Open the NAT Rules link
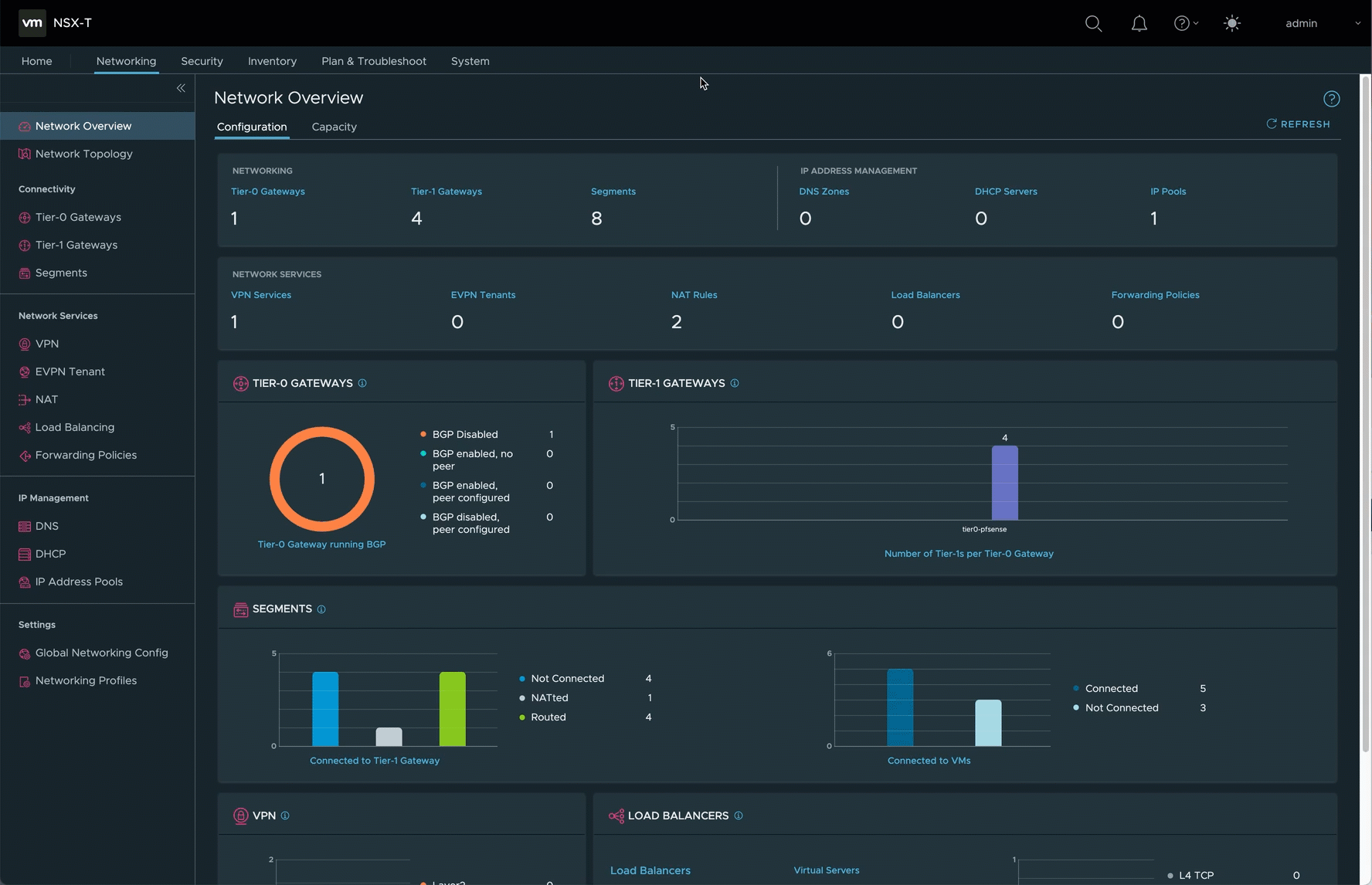The height and width of the screenshot is (885, 1372). point(694,295)
